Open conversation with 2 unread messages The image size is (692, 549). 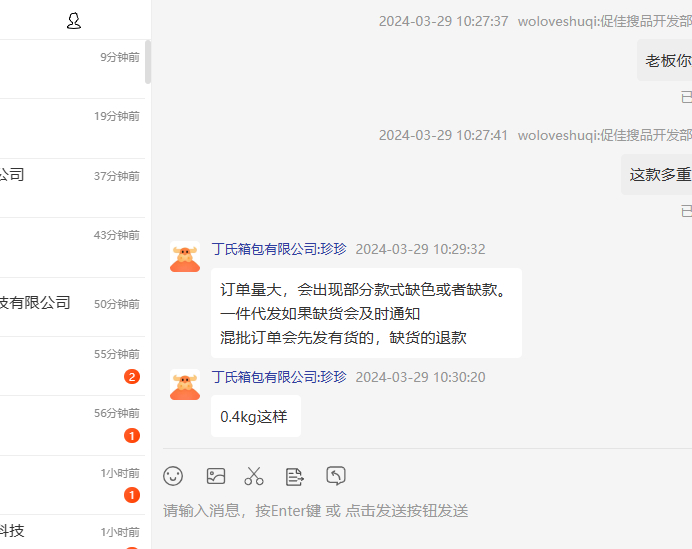click(x=72, y=366)
